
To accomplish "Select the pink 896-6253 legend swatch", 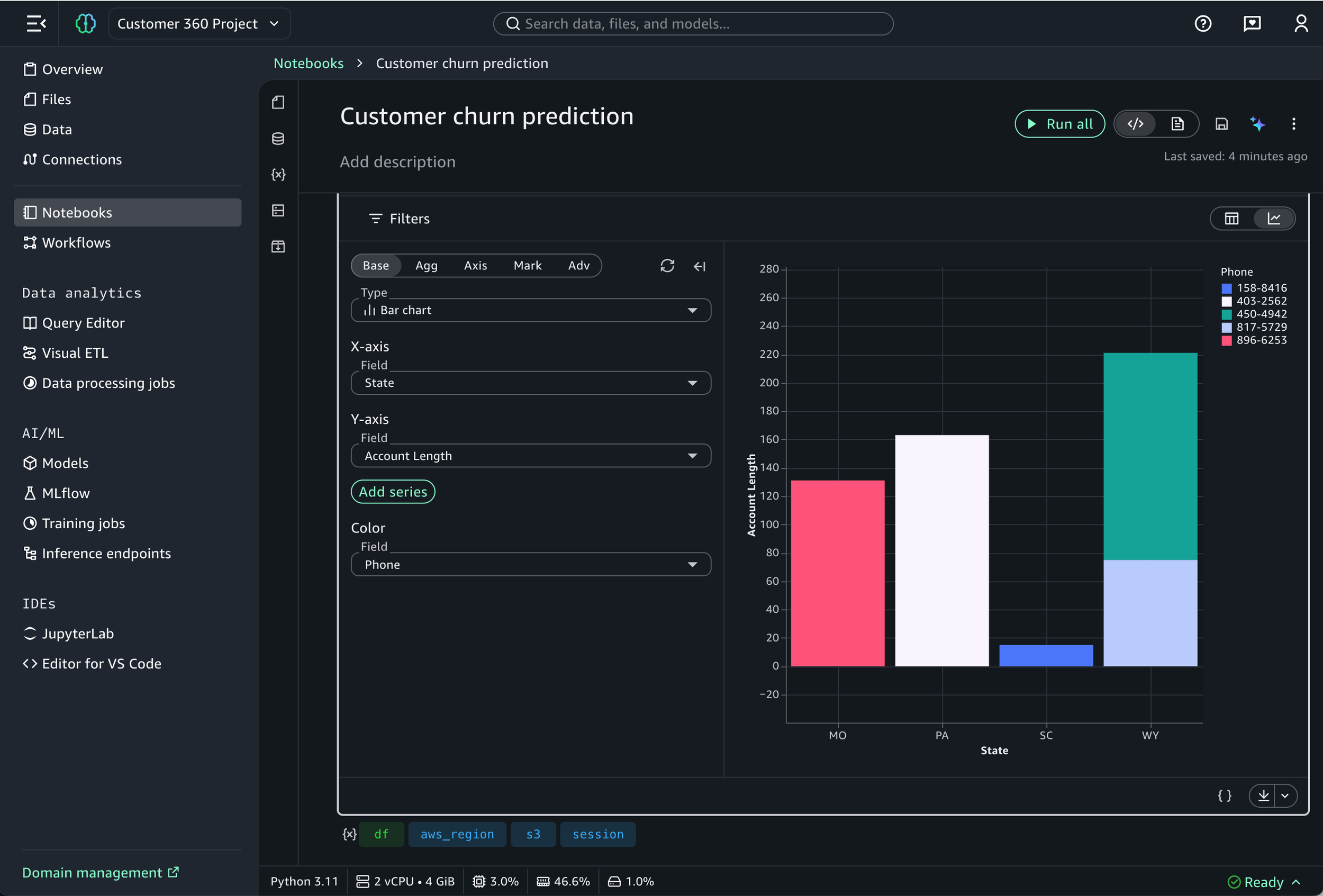I will pyautogui.click(x=1227, y=340).
